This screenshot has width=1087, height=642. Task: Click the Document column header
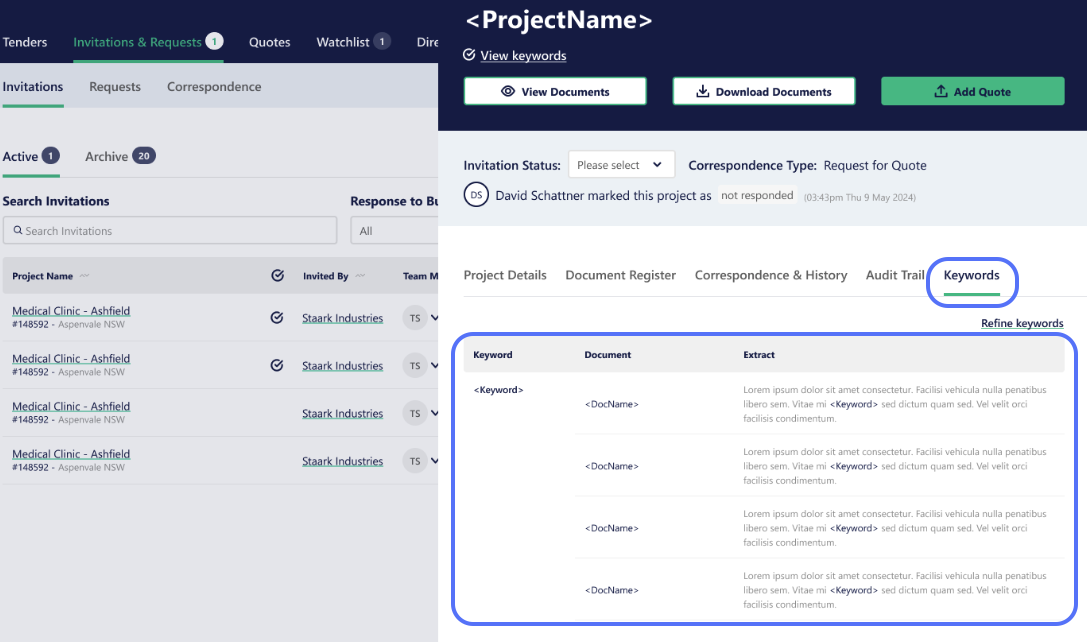click(x=607, y=355)
